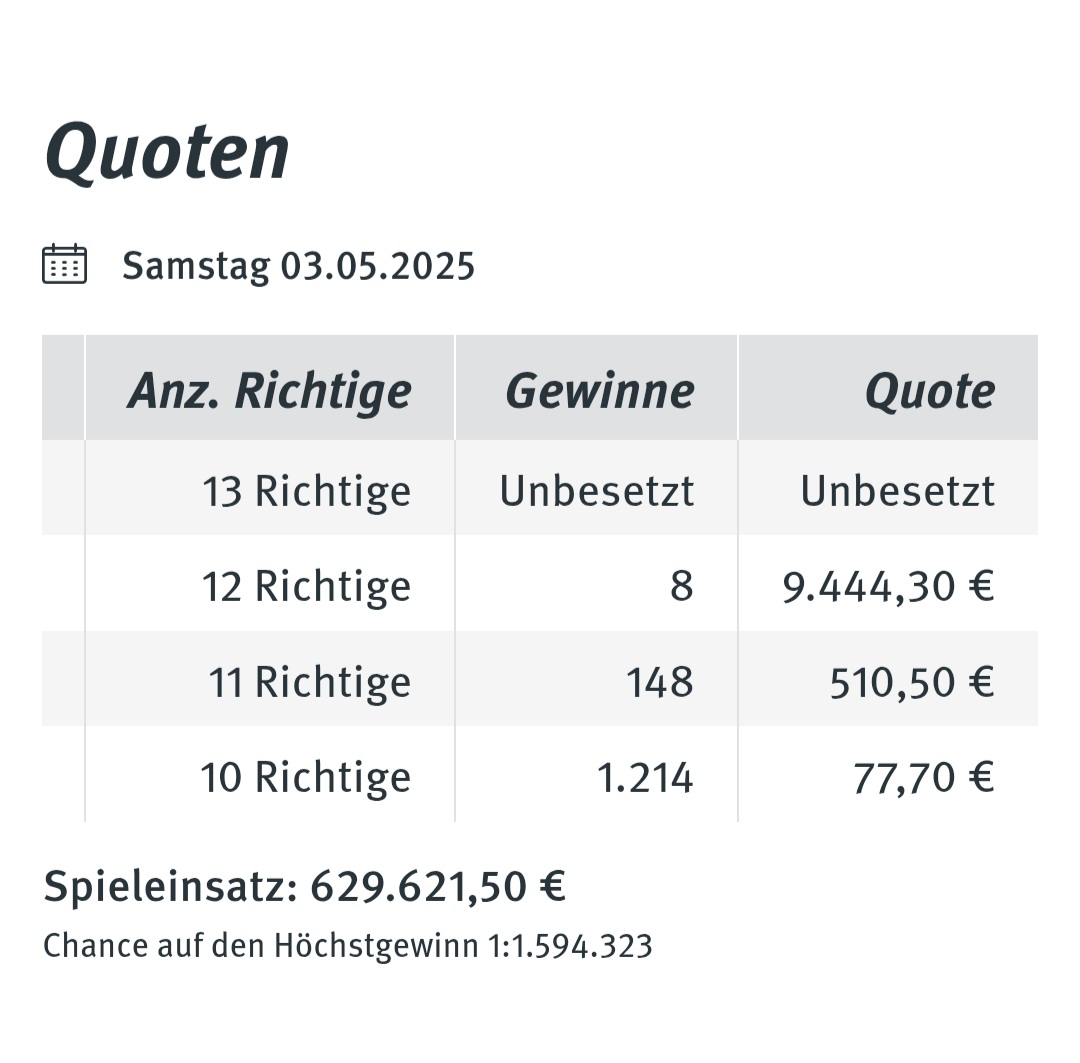Click the 77,70 € quote value
The height and width of the screenshot is (1063, 1080).
point(924,778)
